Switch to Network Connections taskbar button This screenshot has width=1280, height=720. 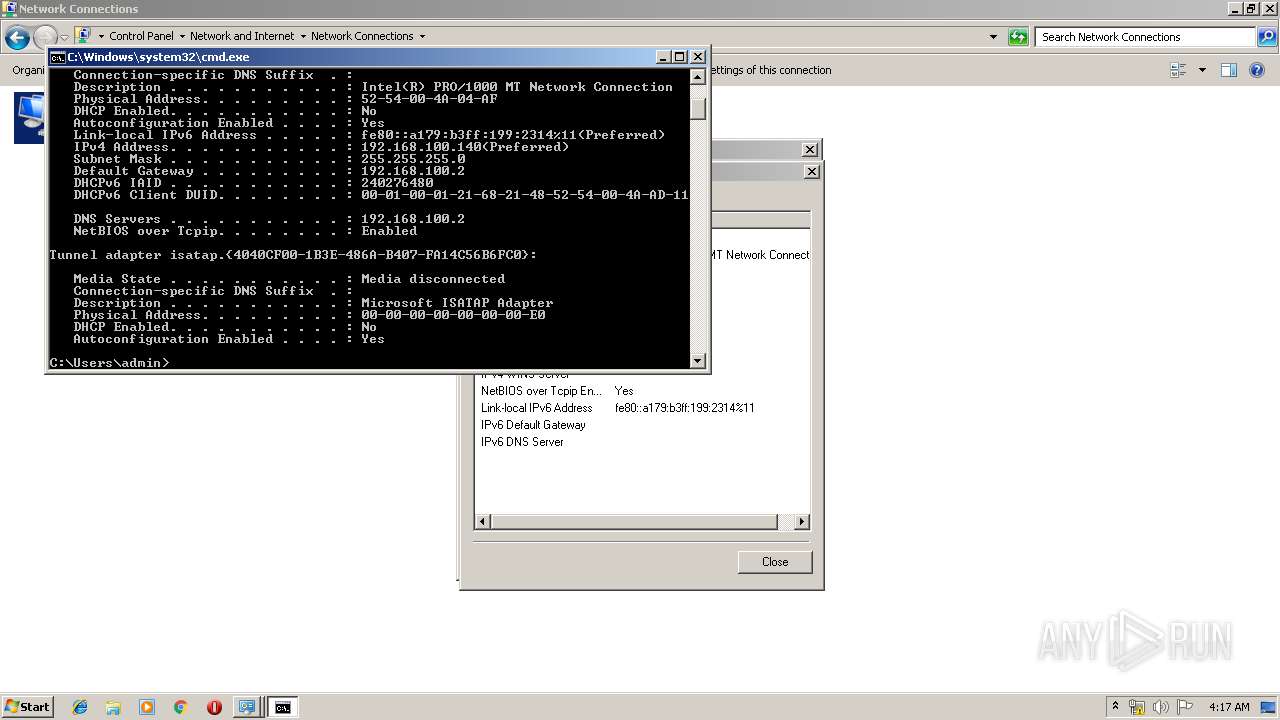(246, 707)
